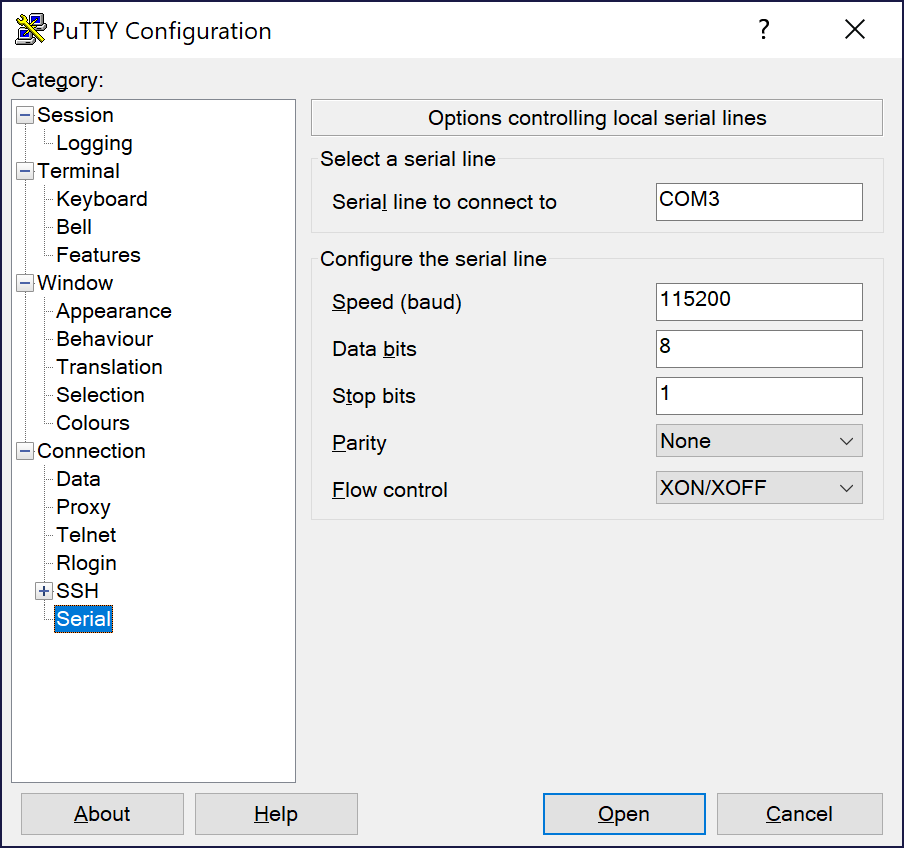Select the Logging category
Image resolution: width=904 pixels, height=848 pixels.
[x=95, y=143]
